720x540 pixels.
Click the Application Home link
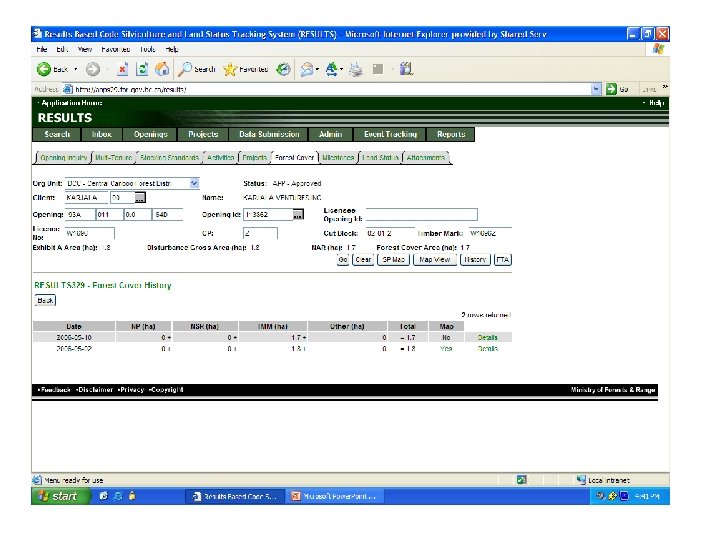(72, 103)
